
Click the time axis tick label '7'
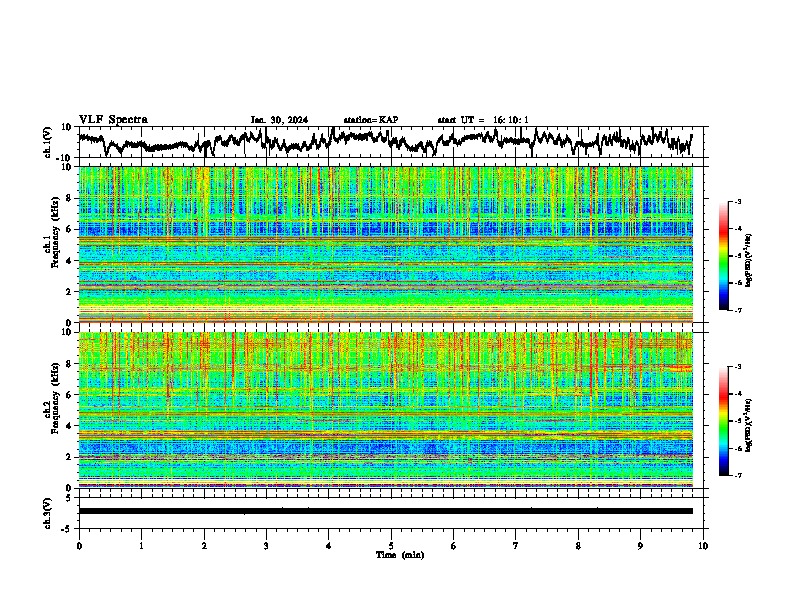[x=516, y=546]
